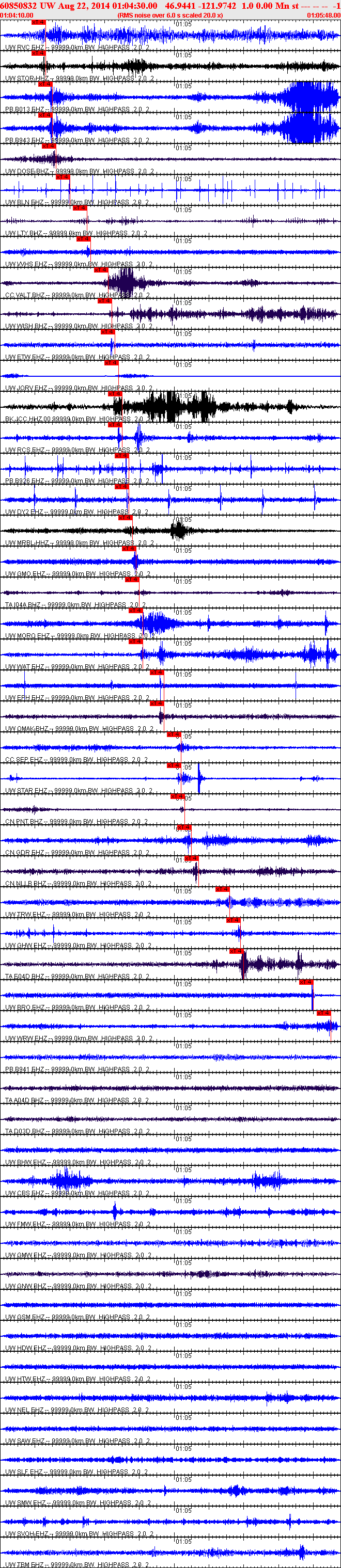This screenshot has height=1568, width=341.
Task: Select the UW EPH EHZ trace label
Action: tap(76, 698)
